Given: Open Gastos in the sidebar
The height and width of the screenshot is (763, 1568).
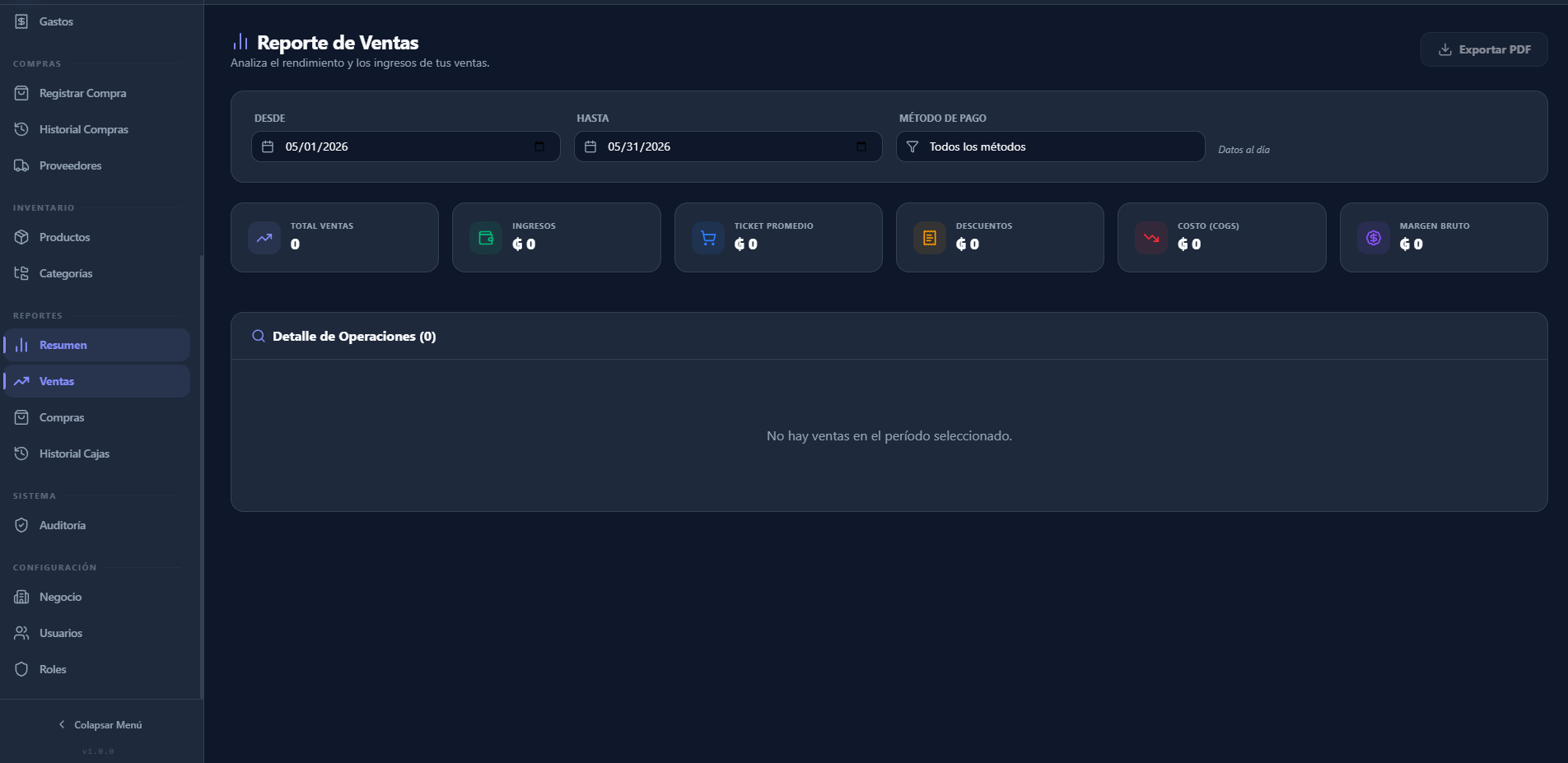Looking at the screenshot, I should [x=97, y=21].
